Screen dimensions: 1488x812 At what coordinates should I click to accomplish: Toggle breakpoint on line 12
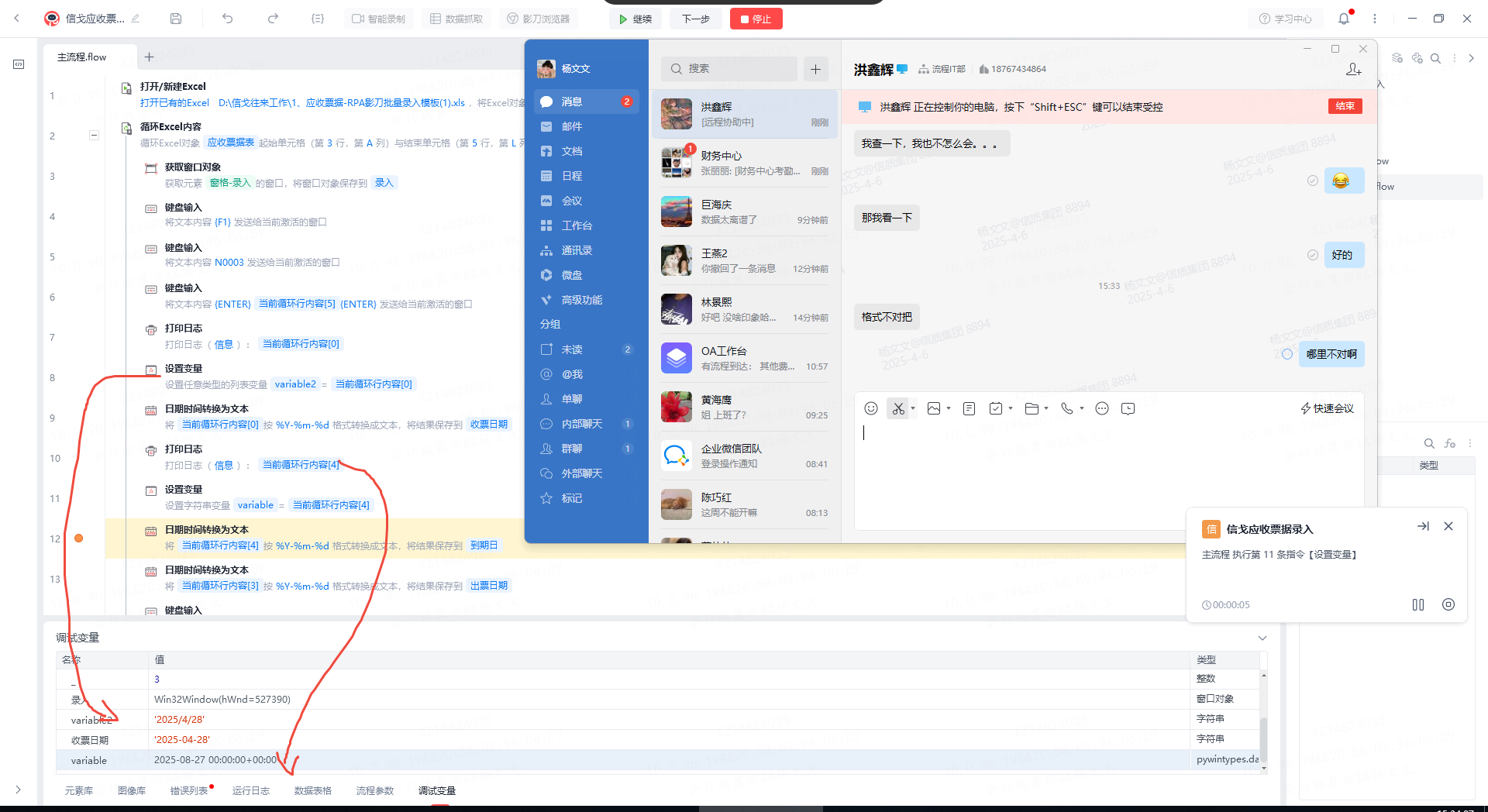[78, 538]
